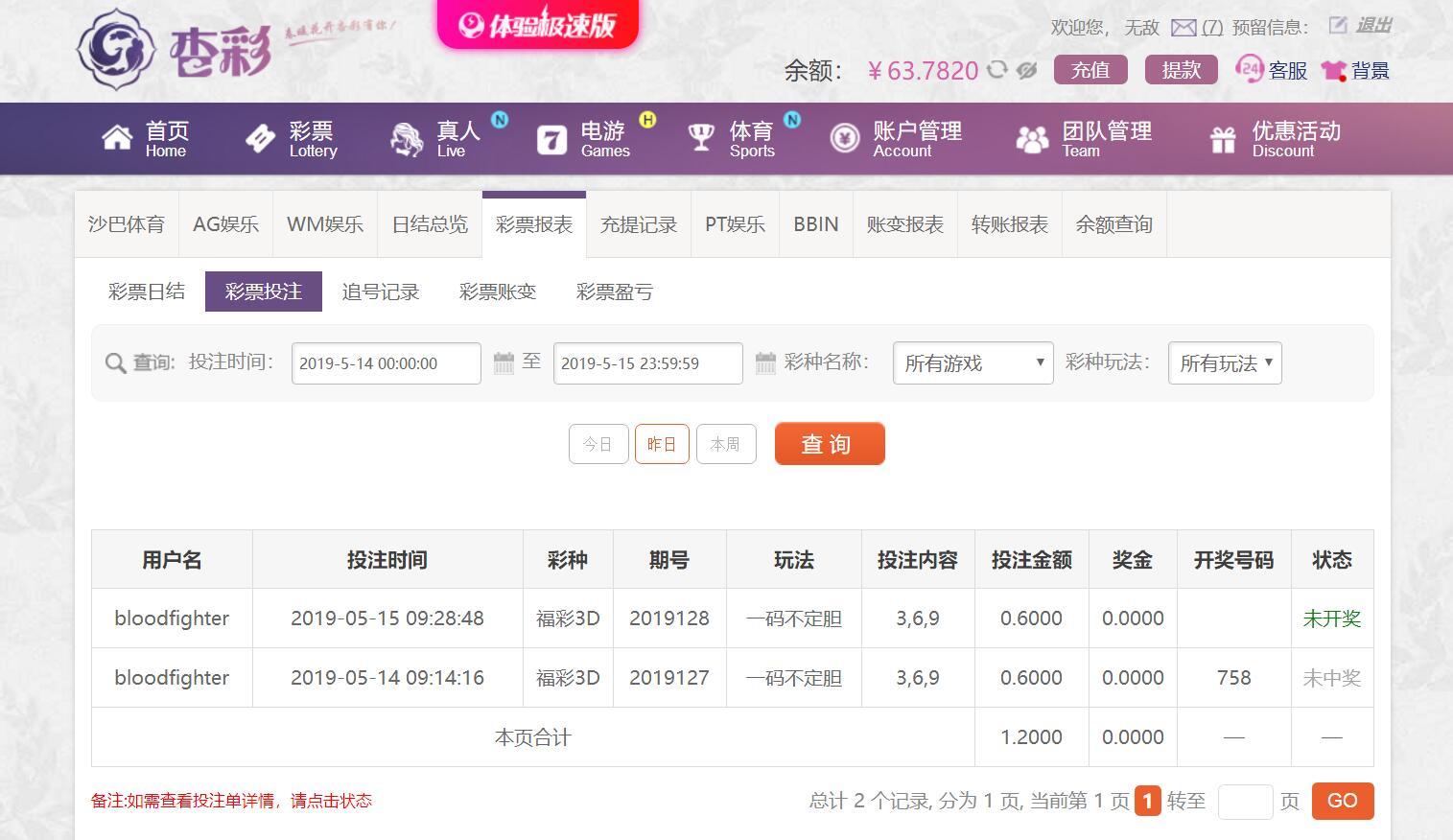
Task: Click the 1.2000 page total amount
Action: [1031, 737]
